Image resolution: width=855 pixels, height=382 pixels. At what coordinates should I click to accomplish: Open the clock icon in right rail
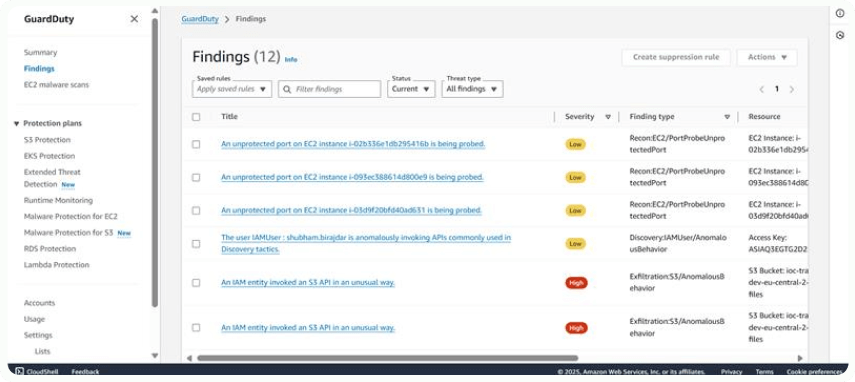pos(840,35)
